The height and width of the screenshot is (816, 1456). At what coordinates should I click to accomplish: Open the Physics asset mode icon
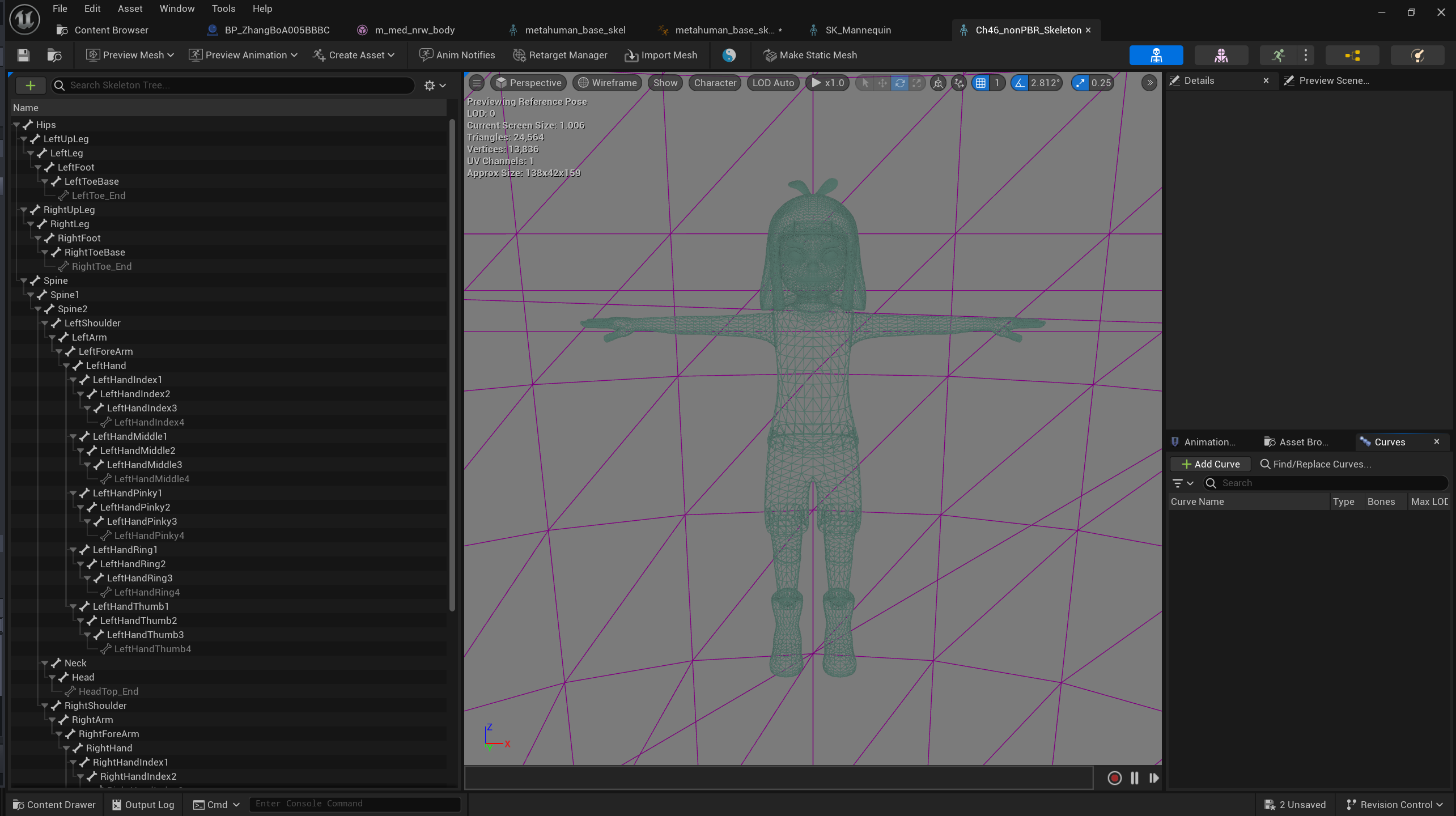click(x=1417, y=55)
